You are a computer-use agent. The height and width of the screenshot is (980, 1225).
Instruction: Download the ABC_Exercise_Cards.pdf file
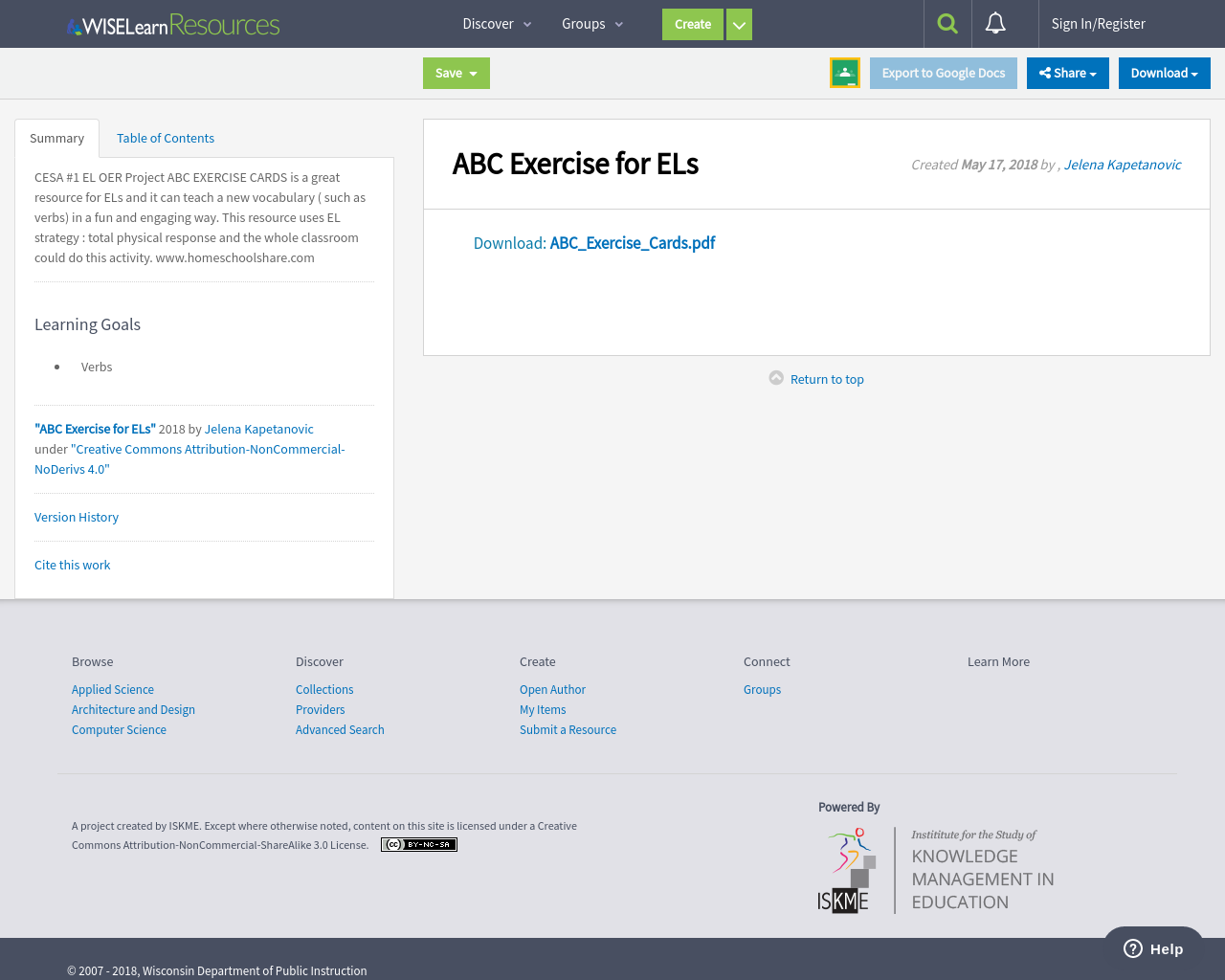pyautogui.click(x=632, y=242)
